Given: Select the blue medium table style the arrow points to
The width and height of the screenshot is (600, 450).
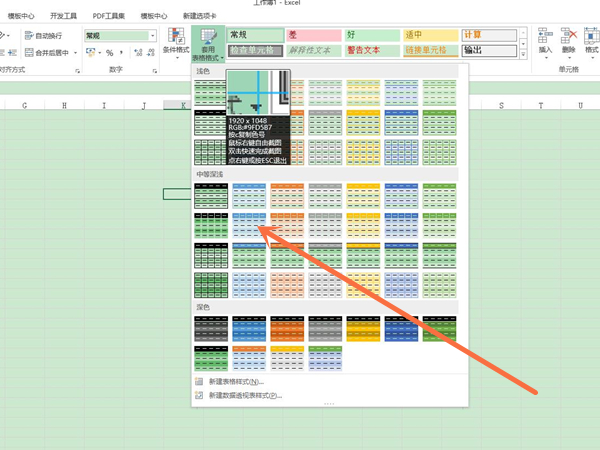Looking at the screenshot, I should 249,223.
